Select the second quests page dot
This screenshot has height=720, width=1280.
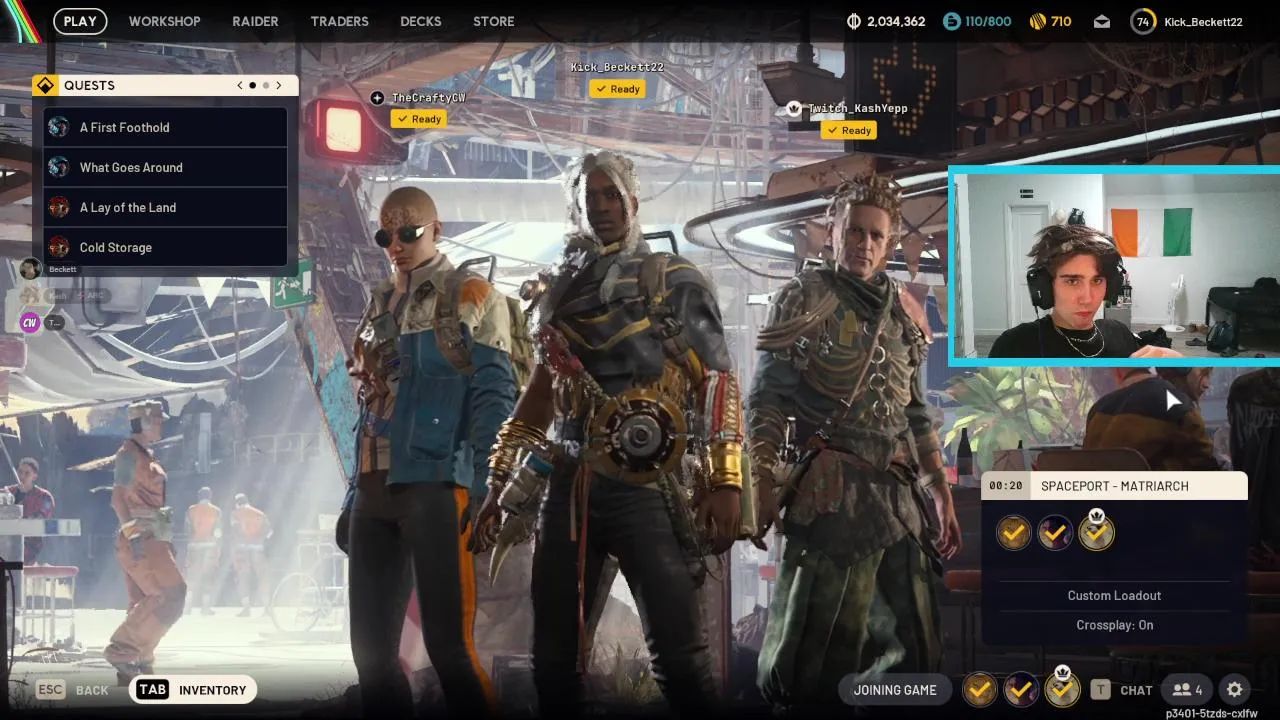(265, 85)
